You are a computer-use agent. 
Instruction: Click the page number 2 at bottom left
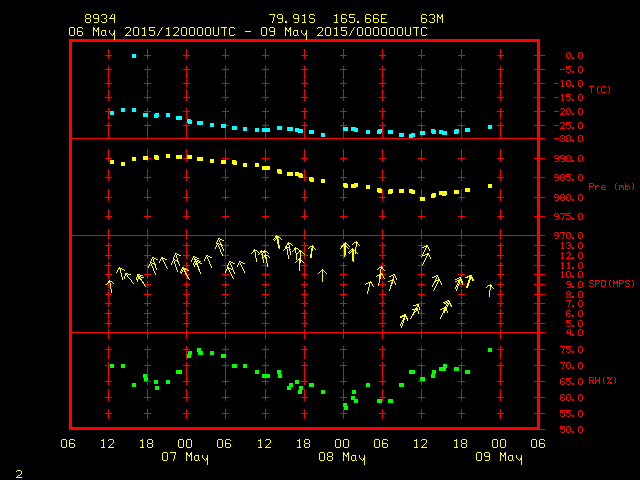coord(19,474)
